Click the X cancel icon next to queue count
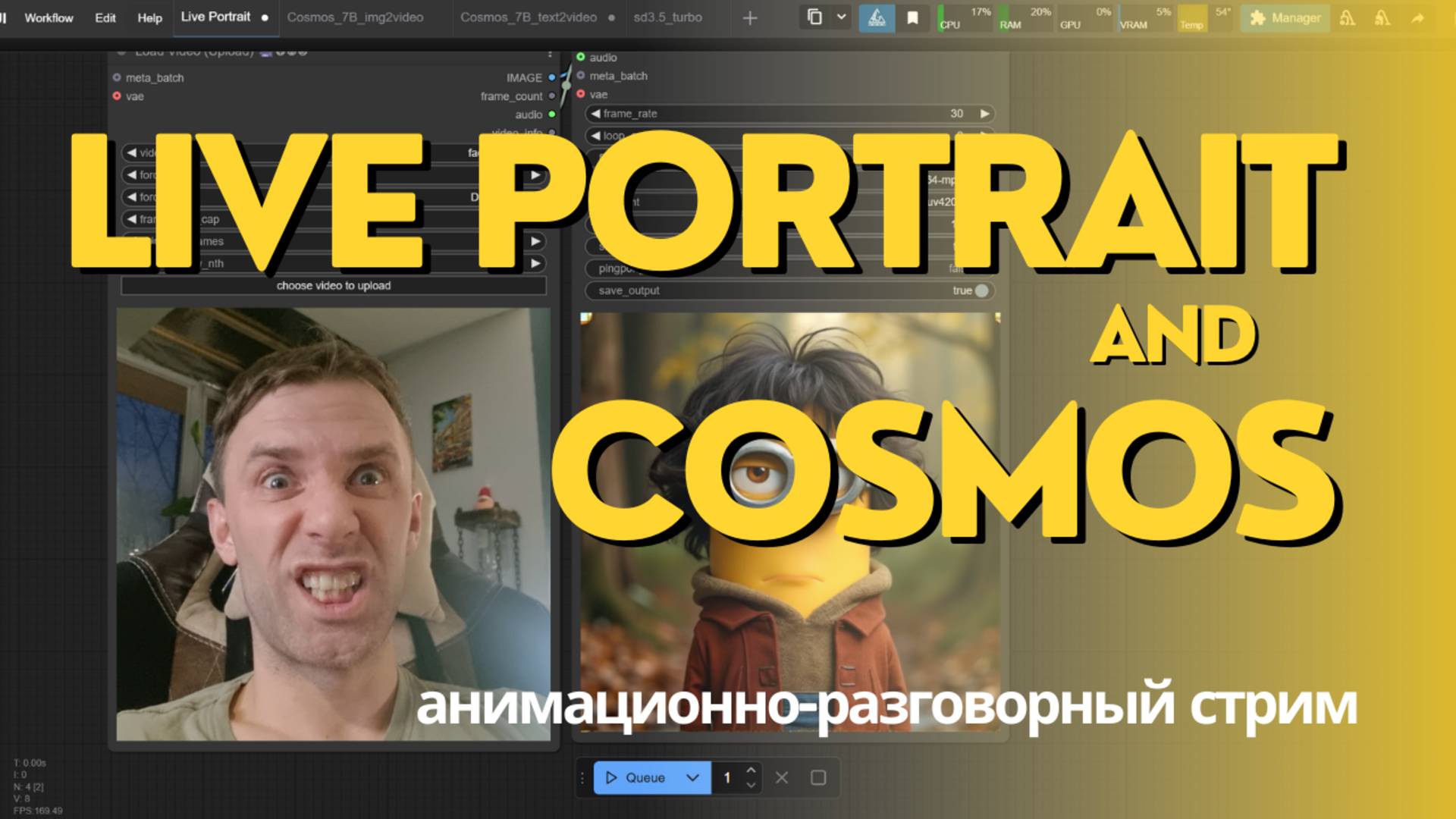Screen dimensions: 1456x819 (782, 777)
